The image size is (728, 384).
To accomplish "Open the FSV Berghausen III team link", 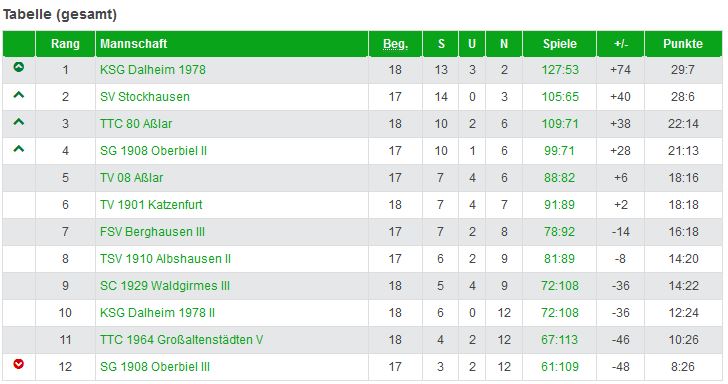I will [x=152, y=232].
